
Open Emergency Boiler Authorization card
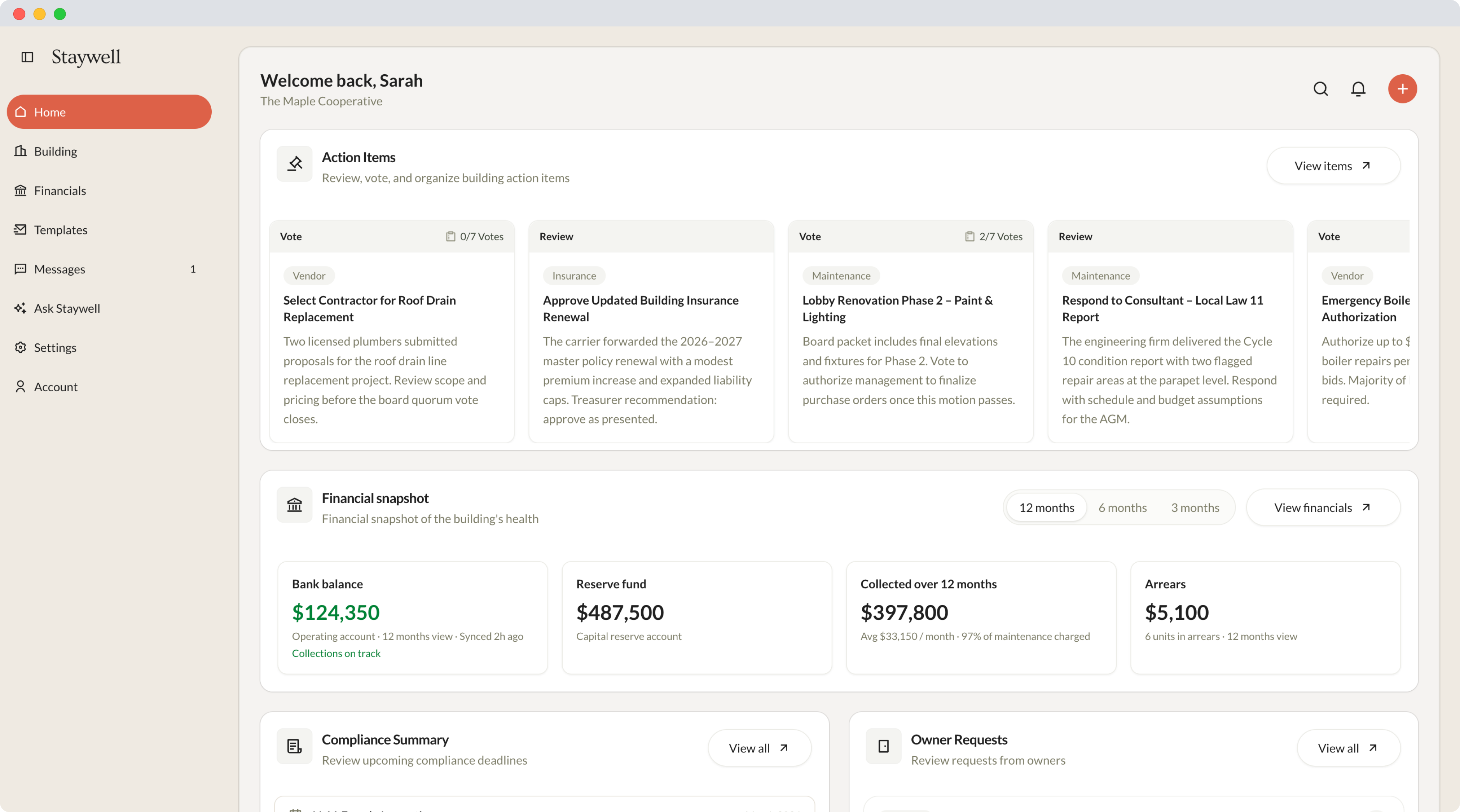click(1358, 332)
